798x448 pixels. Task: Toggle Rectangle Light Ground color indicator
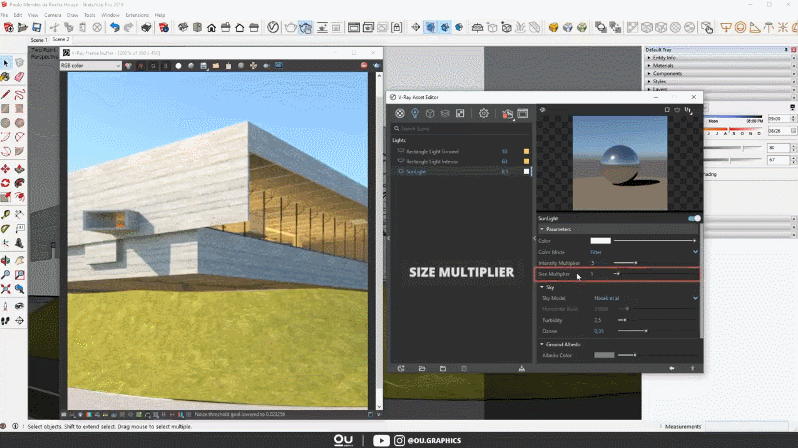click(x=527, y=151)
